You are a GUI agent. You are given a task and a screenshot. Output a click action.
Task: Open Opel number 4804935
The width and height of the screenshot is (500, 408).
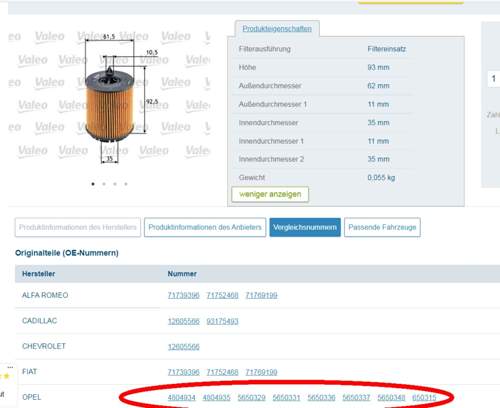pos(216,398)
